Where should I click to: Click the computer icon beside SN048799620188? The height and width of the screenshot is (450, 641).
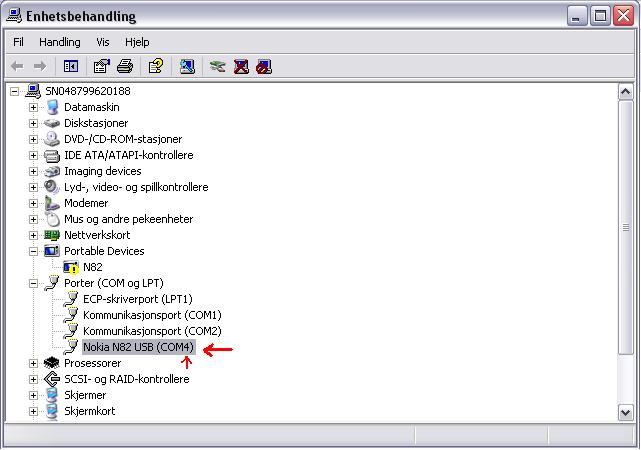point(33,91)
